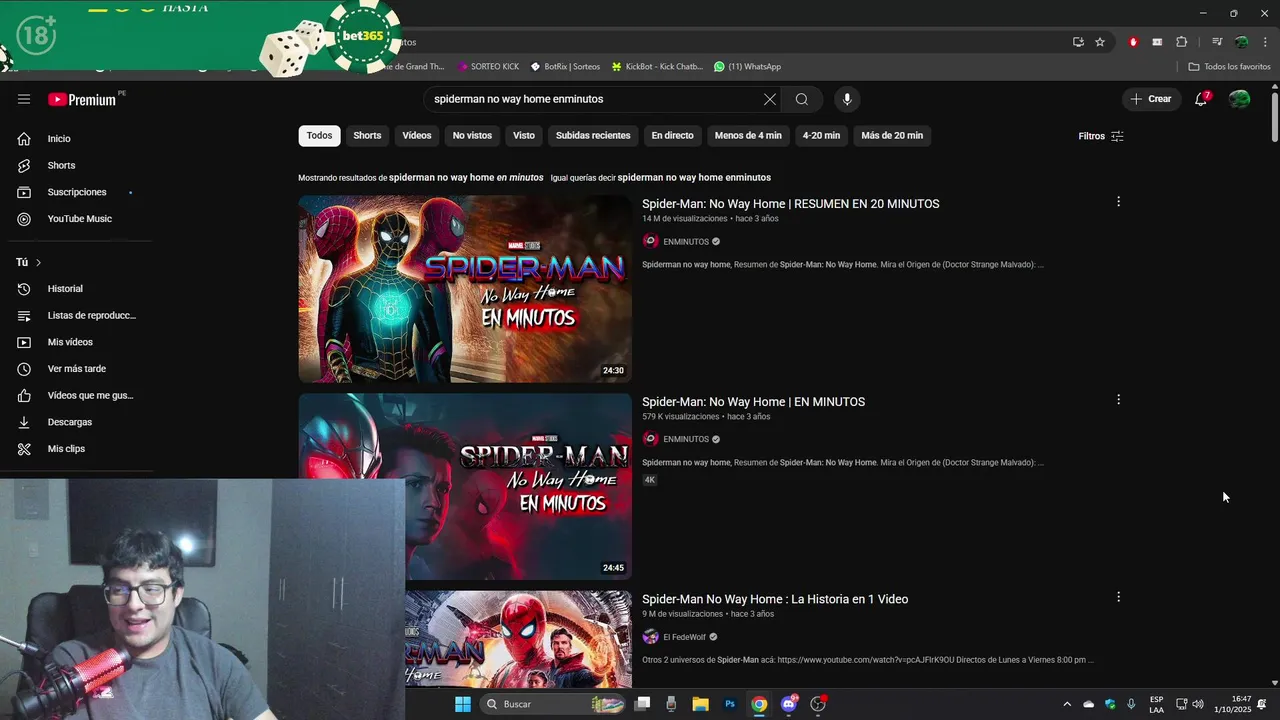Select the Subidas recientes chip
The height and width of the screenshot is (720, 1280).
pyautogui.click(x=593, y=136)
